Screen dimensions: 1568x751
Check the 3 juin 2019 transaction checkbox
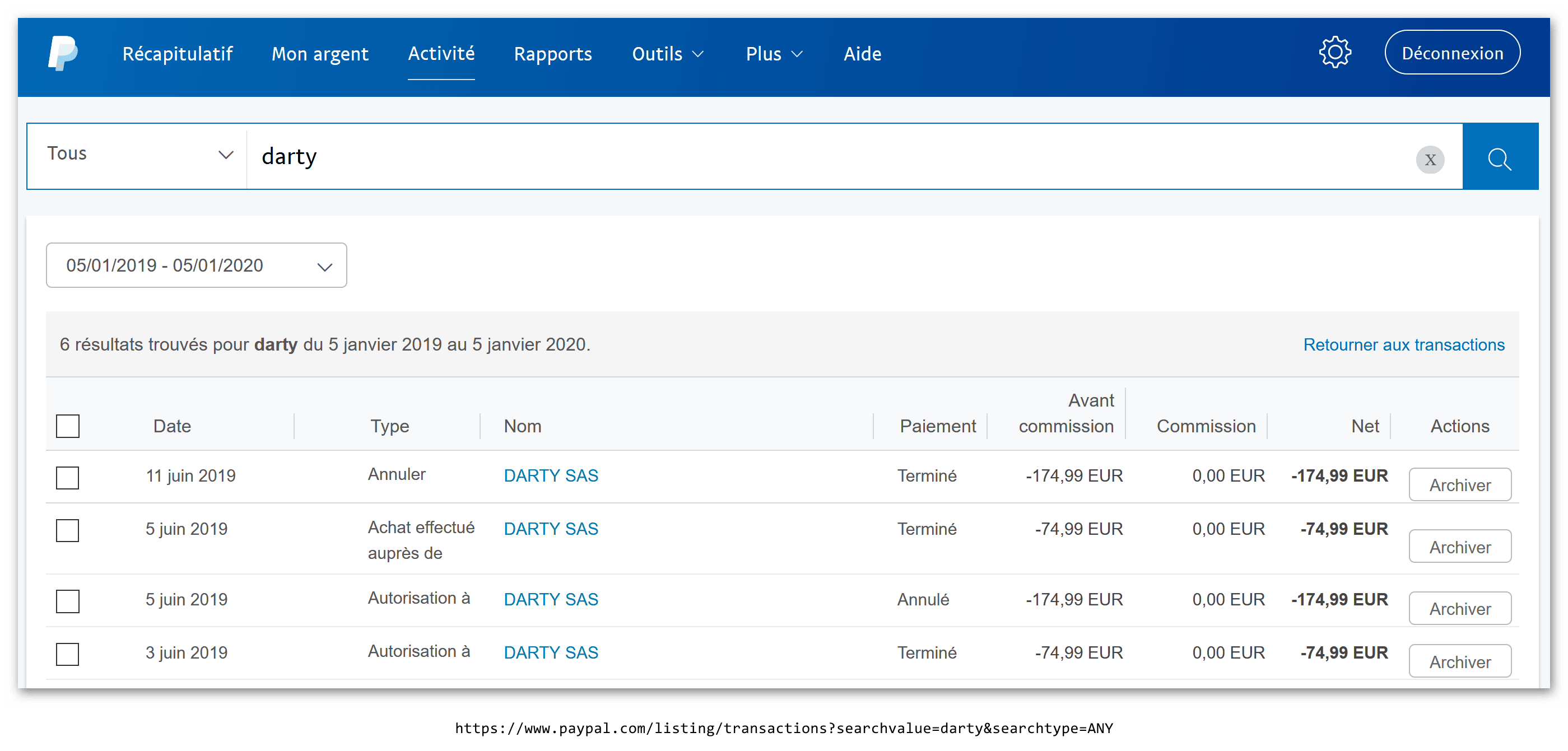coord(68,654)
